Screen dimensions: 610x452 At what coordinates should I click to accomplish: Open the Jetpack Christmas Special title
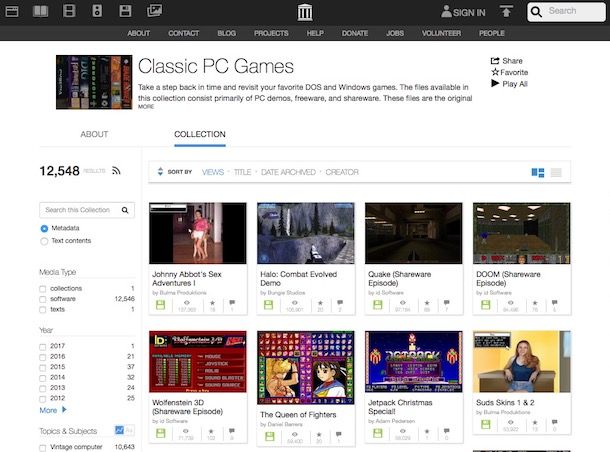[x=400, y=407]
